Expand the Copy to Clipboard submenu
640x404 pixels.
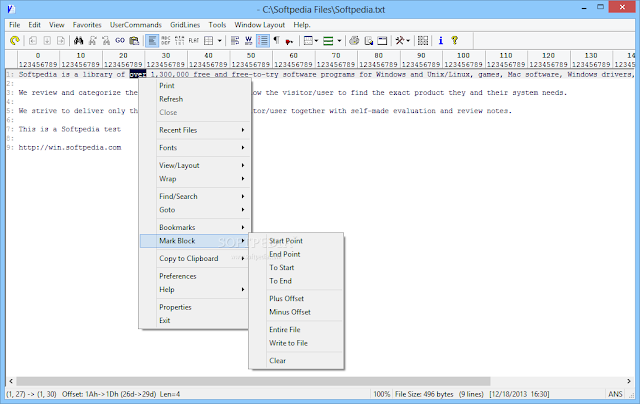click(194, 258)
